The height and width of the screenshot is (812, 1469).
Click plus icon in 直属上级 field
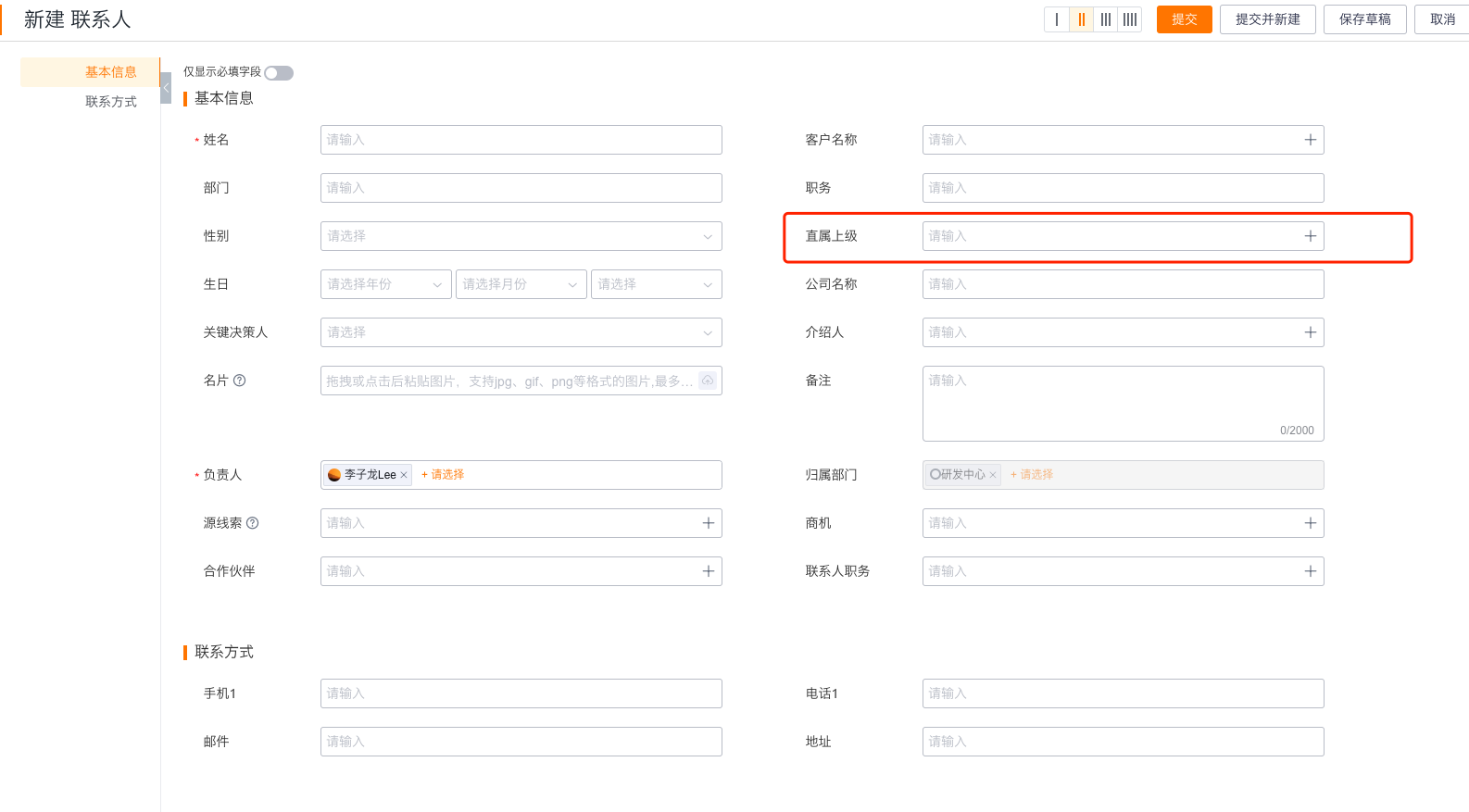click(1311, 236)
